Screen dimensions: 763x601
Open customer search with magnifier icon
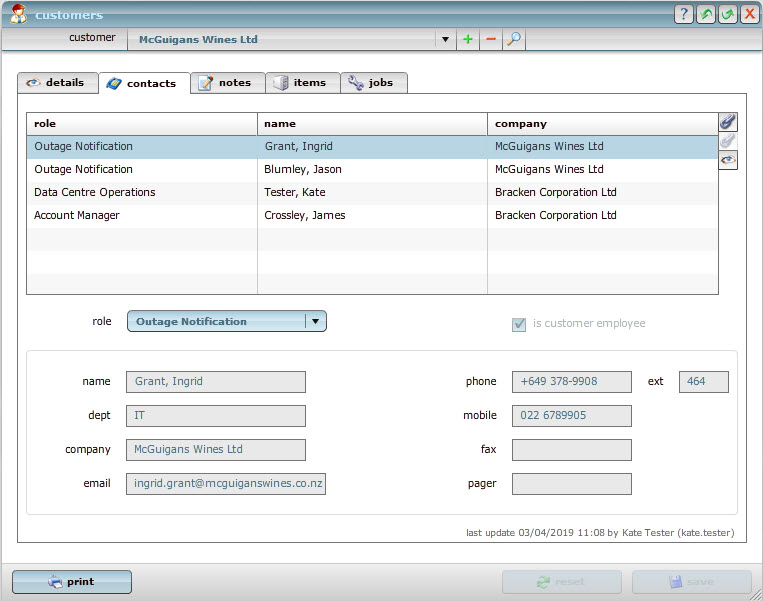pyautogui.click(x=514, y=40)
